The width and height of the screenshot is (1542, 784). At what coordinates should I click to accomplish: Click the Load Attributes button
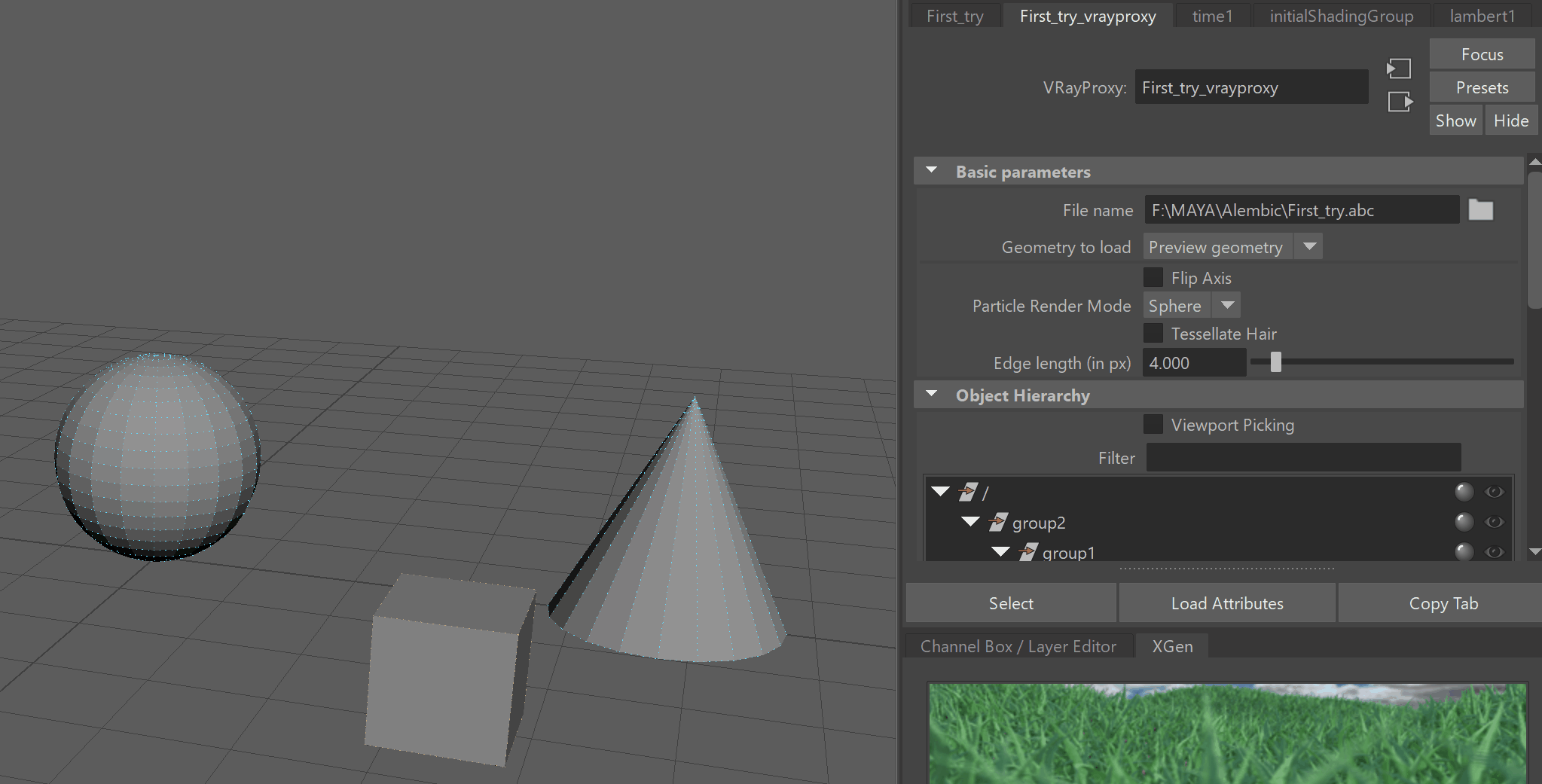coord(1227,603)
